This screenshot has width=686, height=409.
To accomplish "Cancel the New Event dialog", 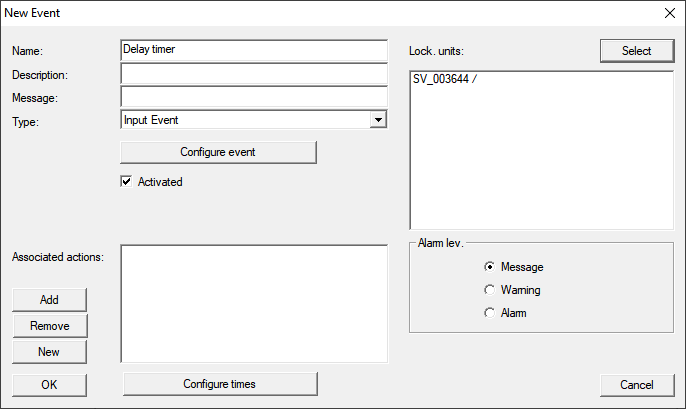I will [x=636, y=384].
